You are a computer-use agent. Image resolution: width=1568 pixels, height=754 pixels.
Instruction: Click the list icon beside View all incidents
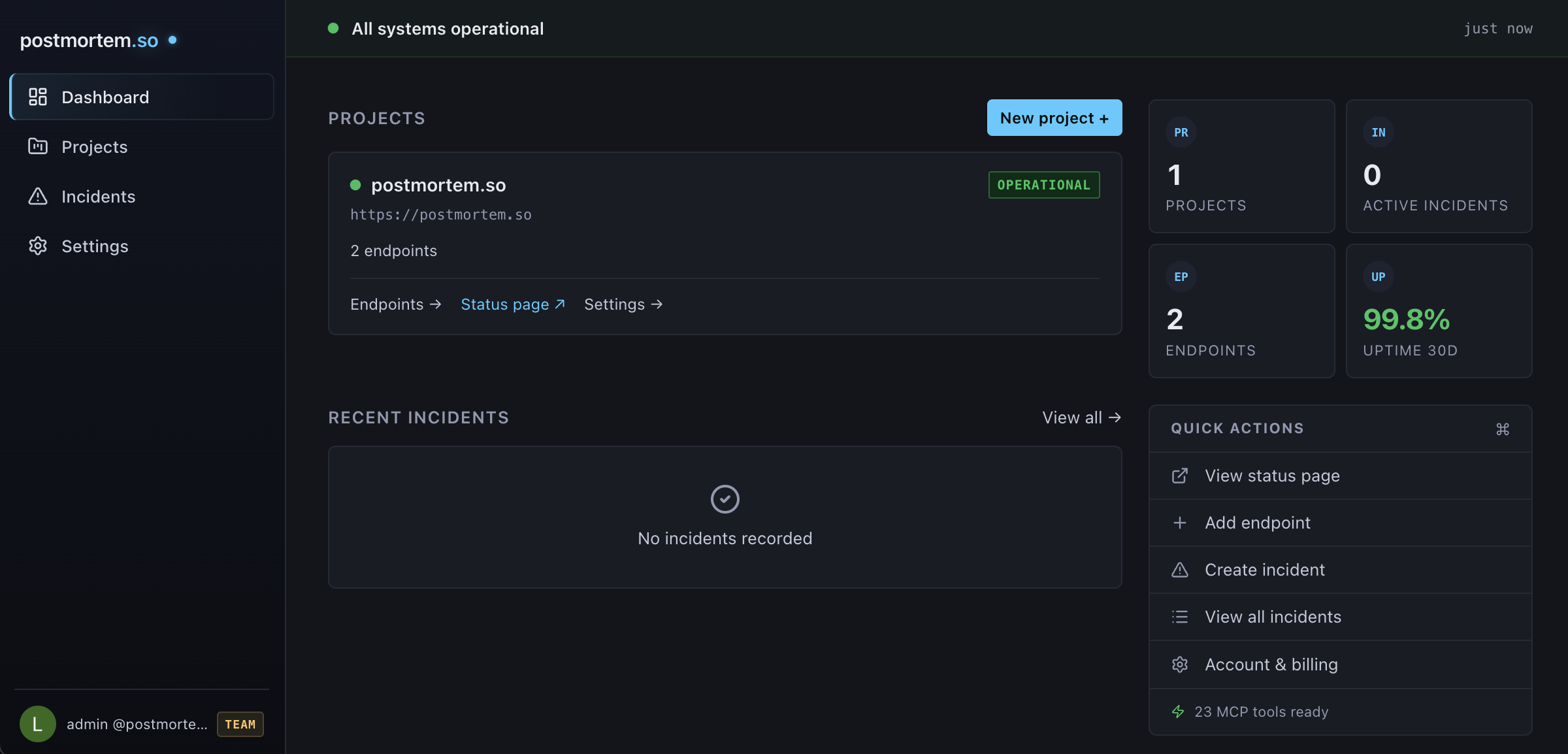pyautogui.click(x=1180, y=616)
